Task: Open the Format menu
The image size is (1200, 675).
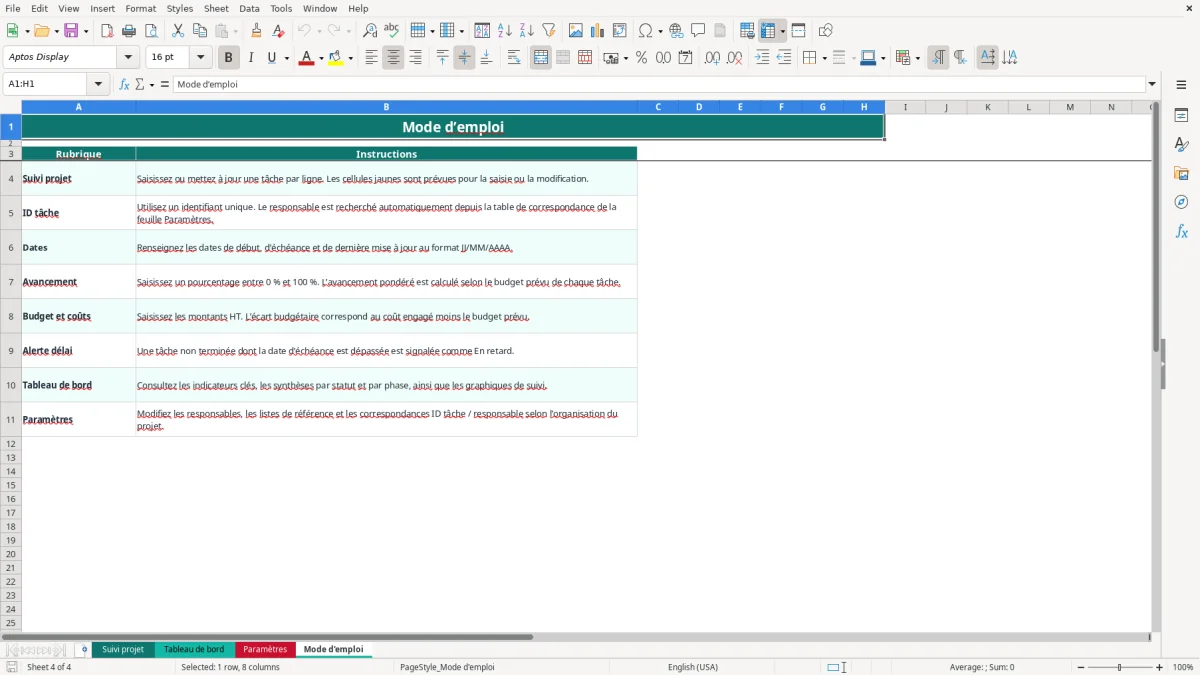Action: click(x=141, y=8)
